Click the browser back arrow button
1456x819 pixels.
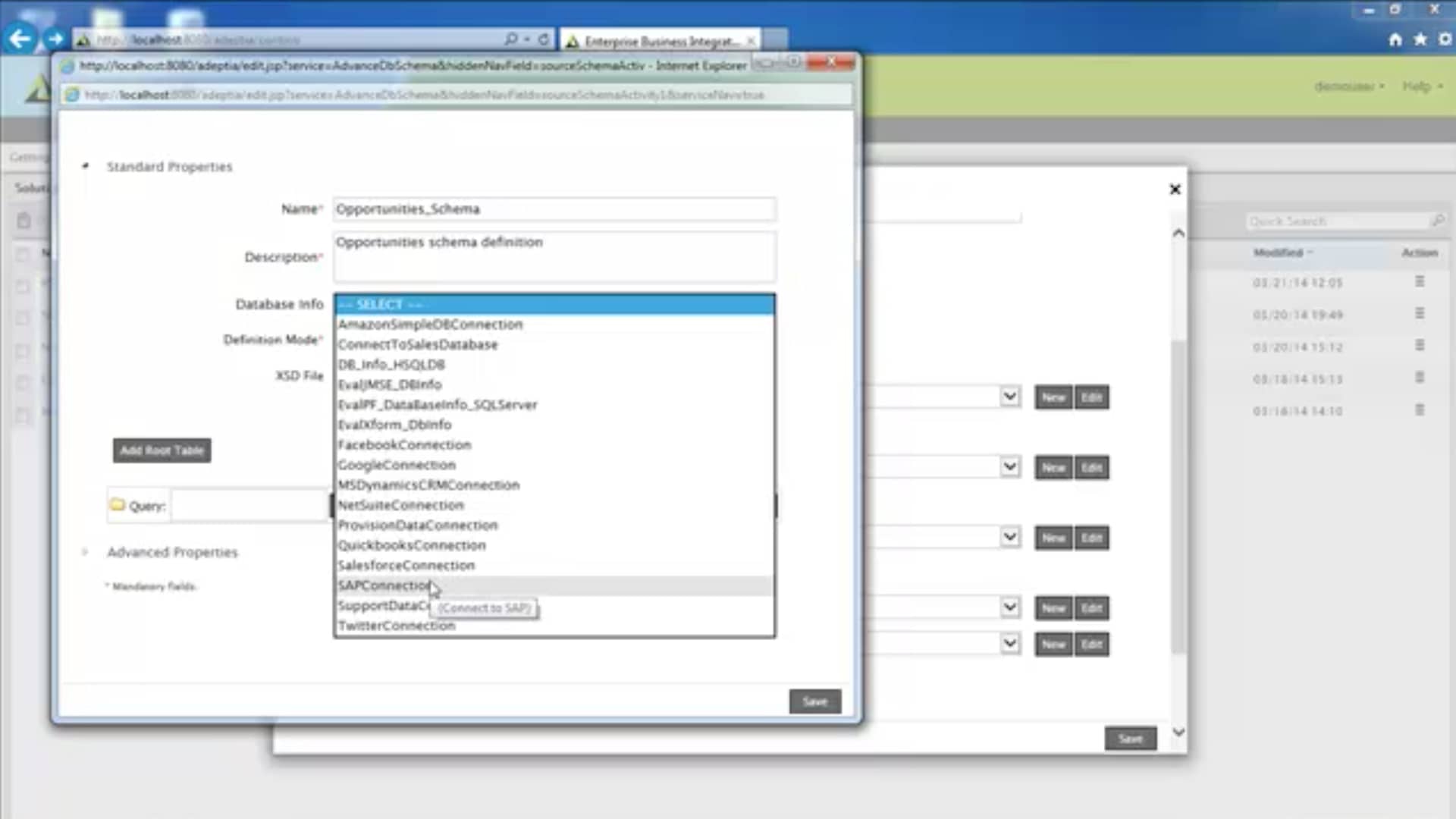[x=20, y=39]
